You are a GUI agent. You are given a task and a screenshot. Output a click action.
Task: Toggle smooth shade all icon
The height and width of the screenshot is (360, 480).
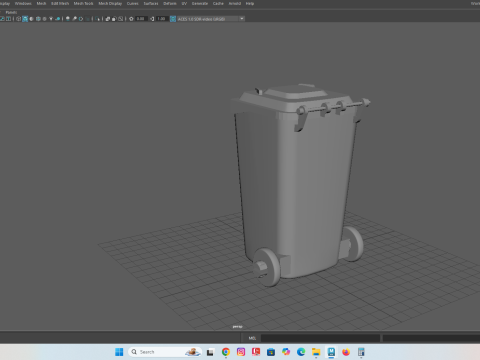pos(25,19)
